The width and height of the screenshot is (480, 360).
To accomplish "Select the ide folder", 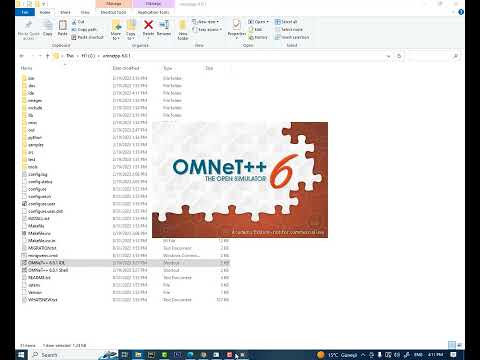I will click(x=31, y=93).
